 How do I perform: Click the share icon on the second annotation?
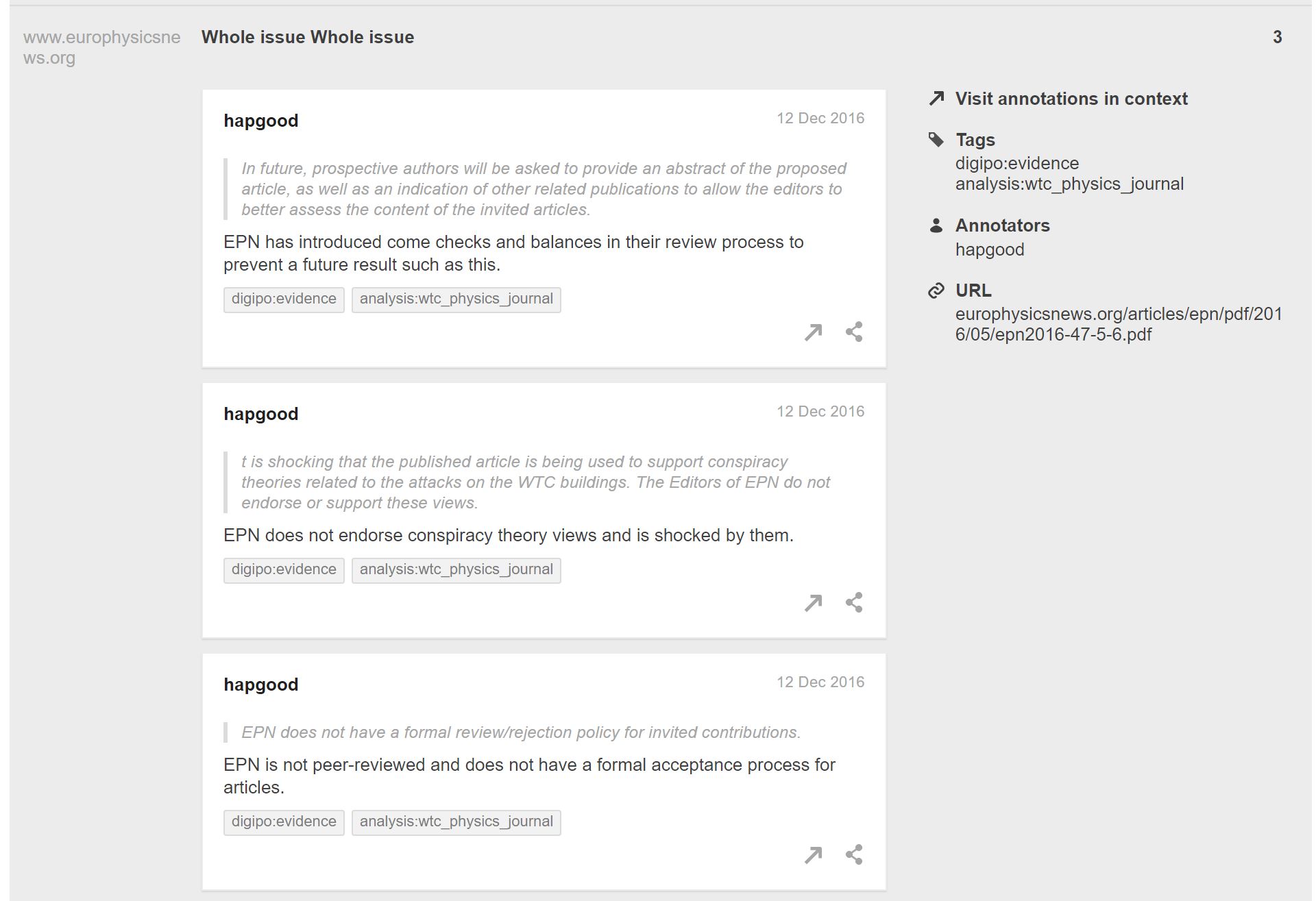point(853,603)
